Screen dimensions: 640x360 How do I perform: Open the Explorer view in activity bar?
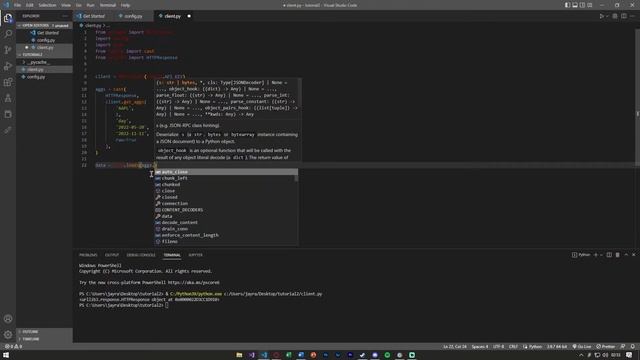click(8, 18)
